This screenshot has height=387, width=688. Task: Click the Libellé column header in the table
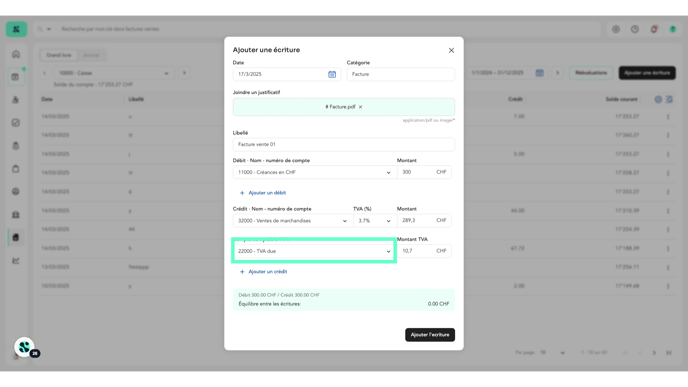click(x=136, y=100)
